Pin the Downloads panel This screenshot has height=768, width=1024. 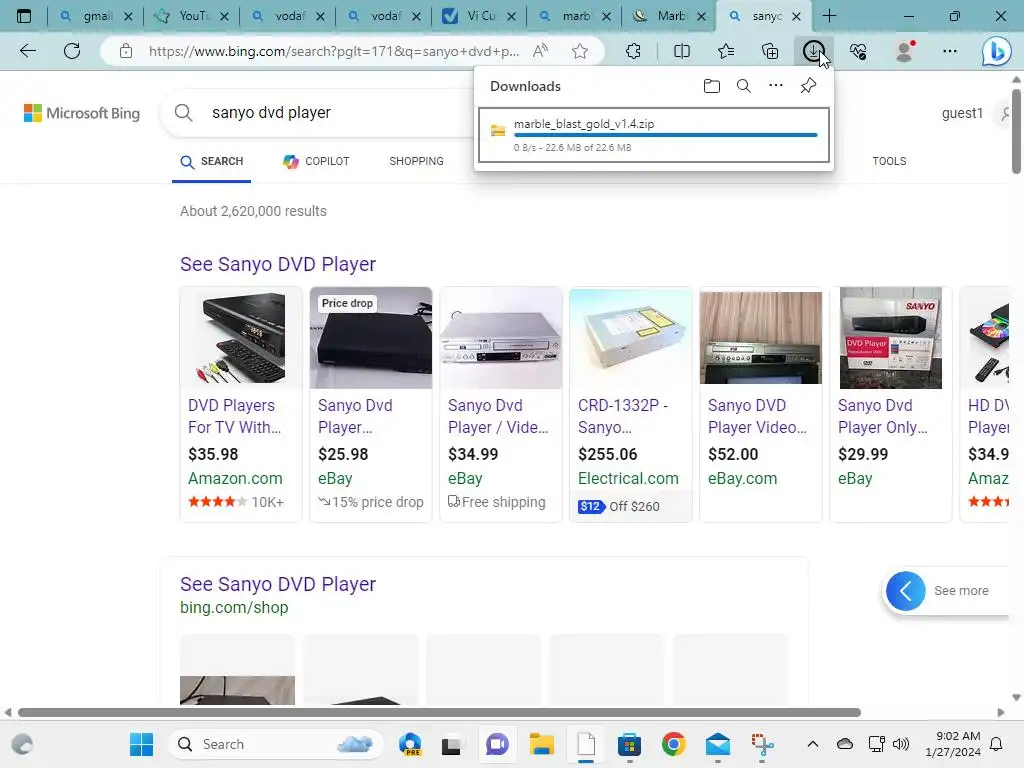808,86
